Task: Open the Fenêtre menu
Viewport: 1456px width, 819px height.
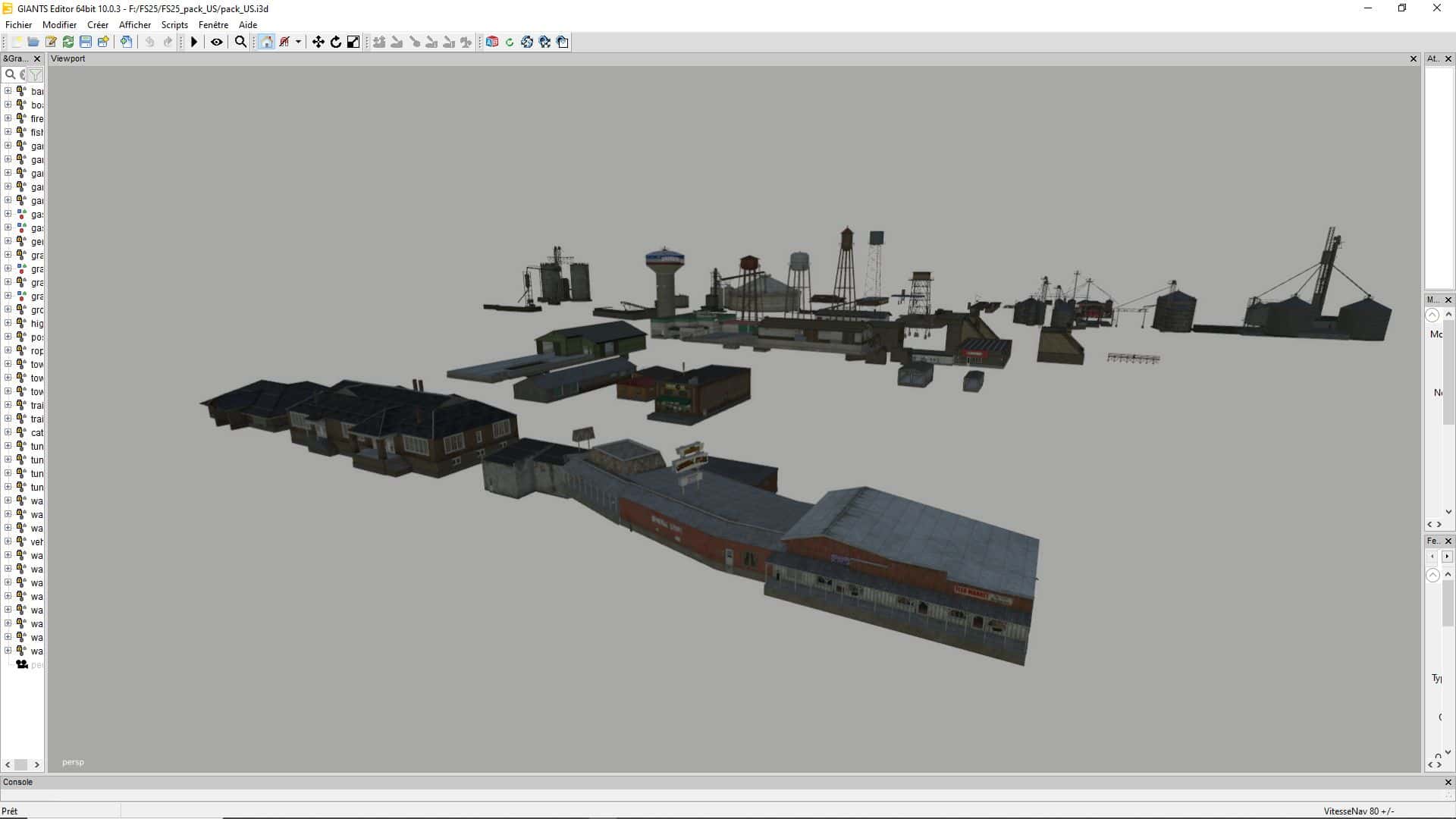Action: [213, 25]
